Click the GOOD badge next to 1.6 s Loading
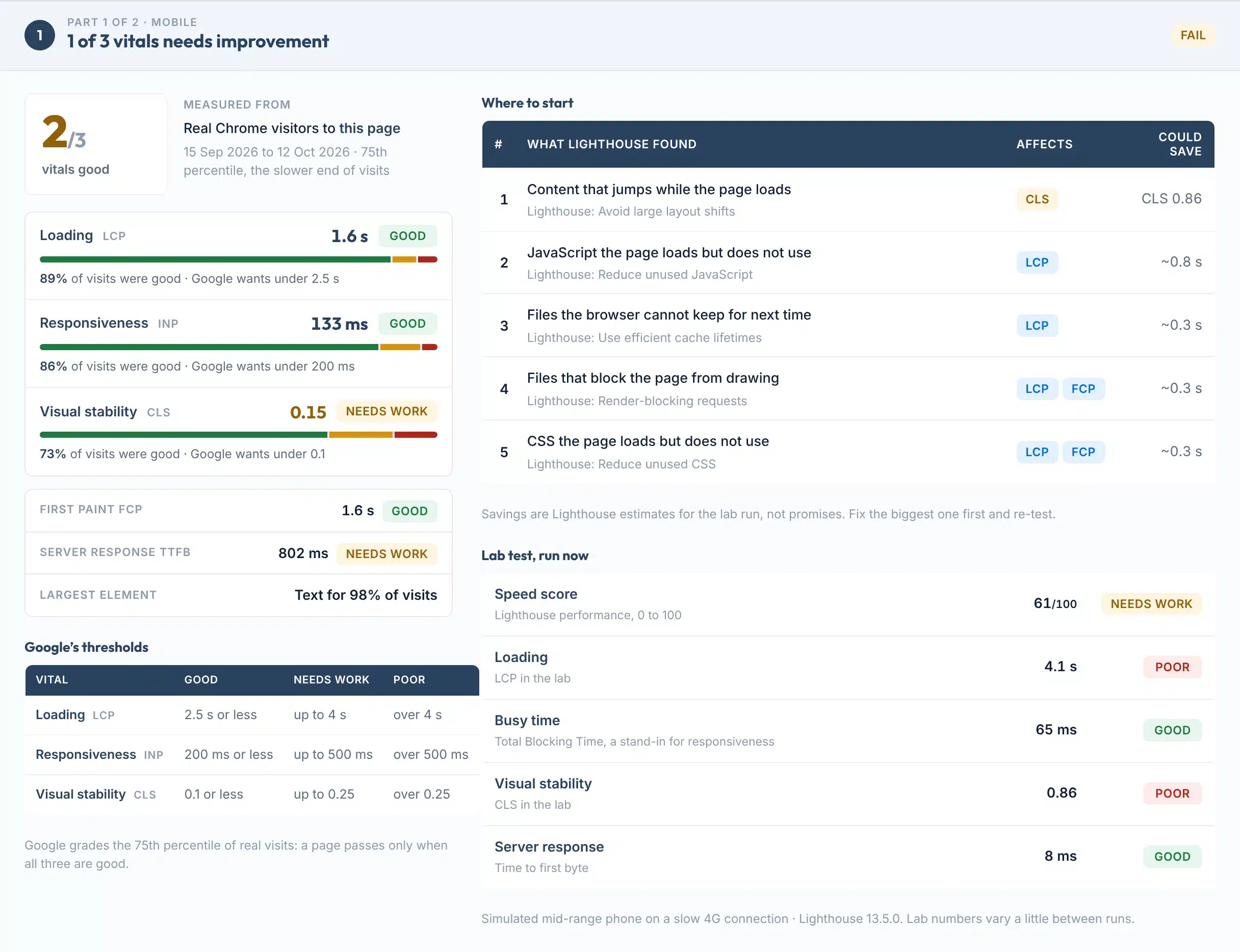Viewport: 1240px width, 952px height. [x=408, y=236]
